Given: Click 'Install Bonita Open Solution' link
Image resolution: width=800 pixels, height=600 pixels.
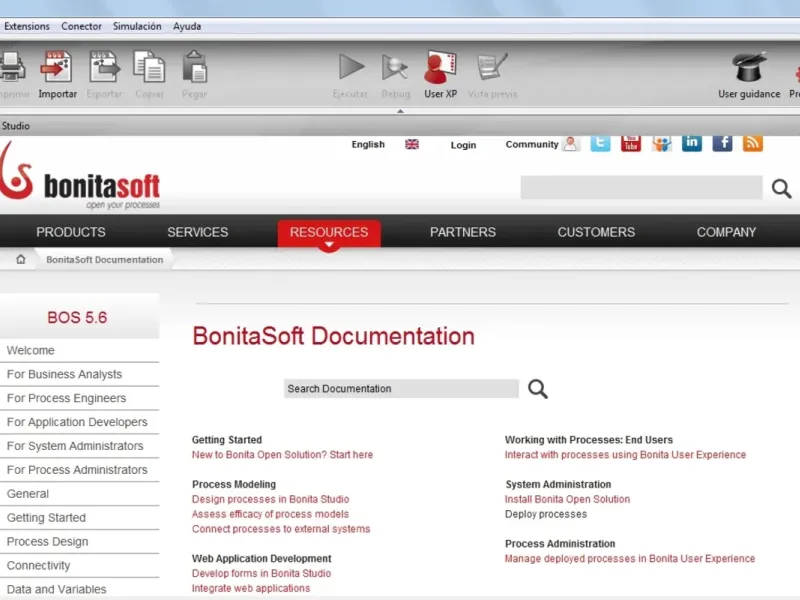Looking at the screenshot, I should (x=567, y=499).
